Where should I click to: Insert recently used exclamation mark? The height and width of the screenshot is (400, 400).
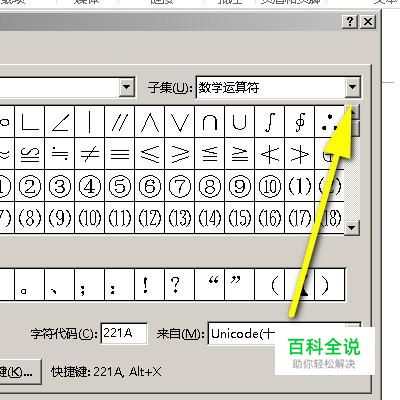click(150, 285)
